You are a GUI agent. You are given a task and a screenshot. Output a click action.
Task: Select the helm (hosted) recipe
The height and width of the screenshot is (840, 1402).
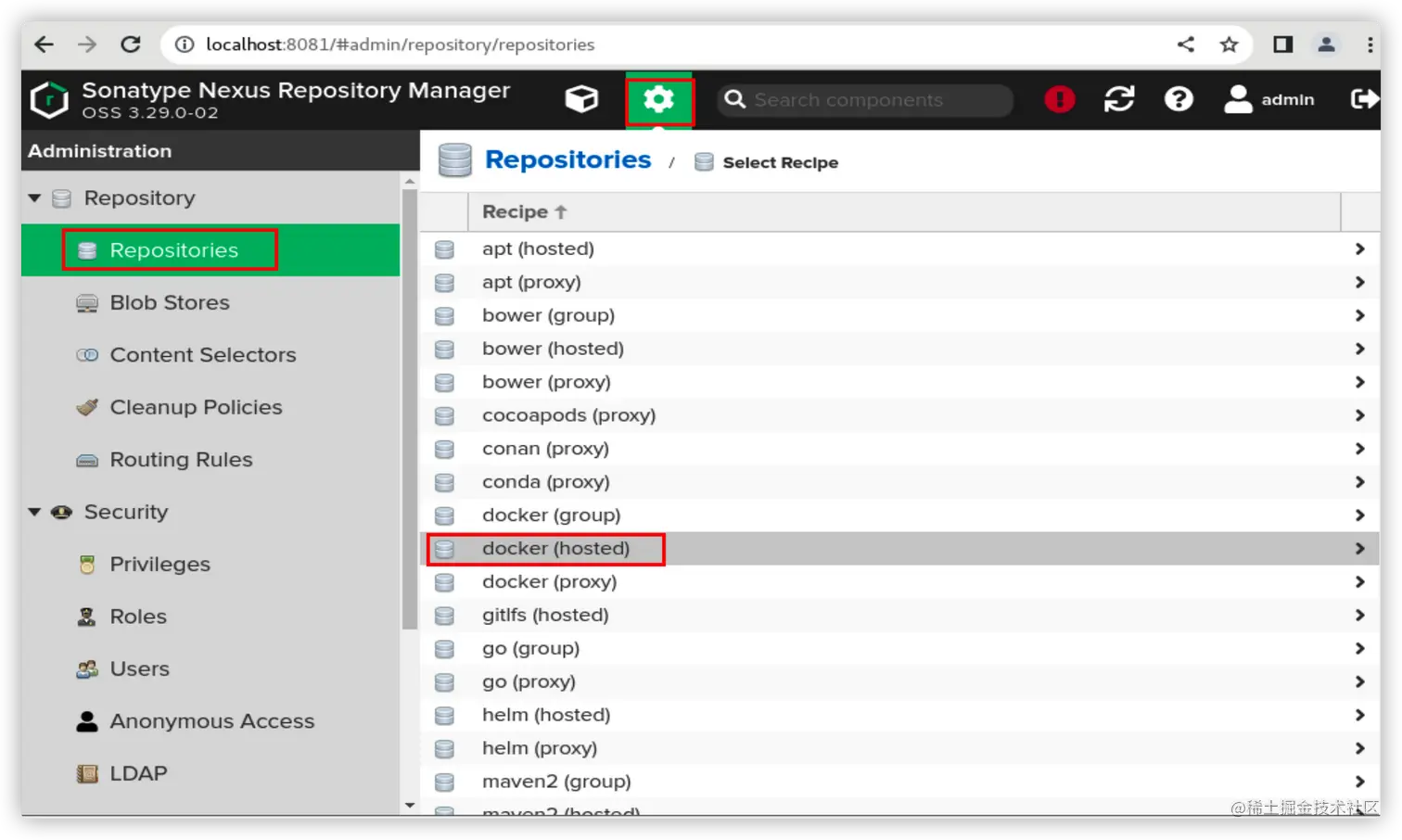coord(899,716)
